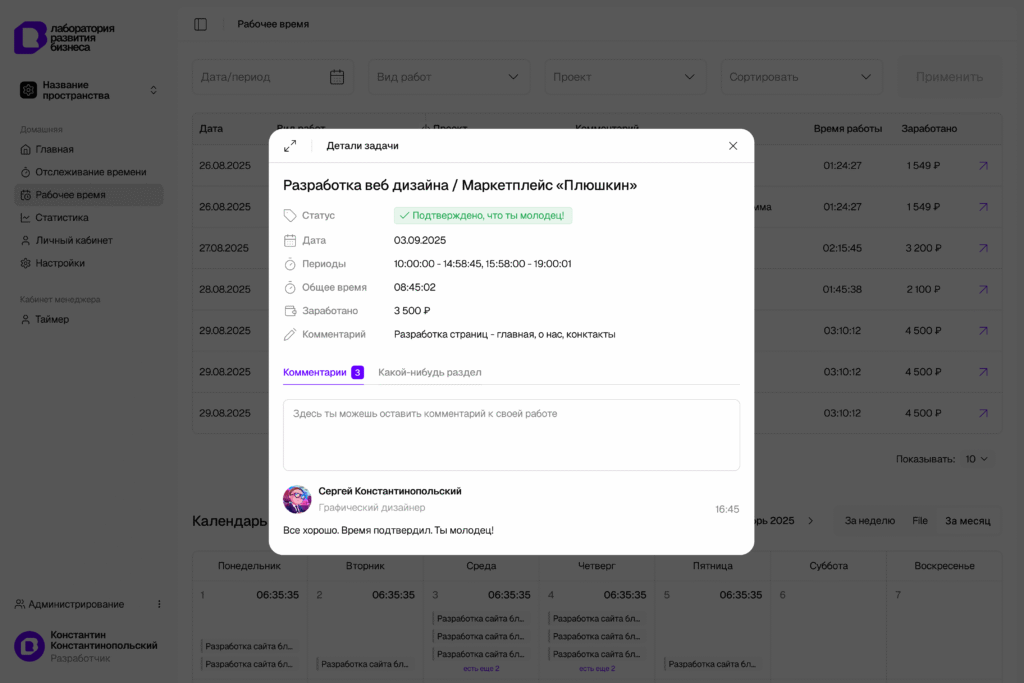The width and height of the screenshot is (1024, 683).
Task: Expand the Название пространства workspace switcher
Action: coord(153,90)
